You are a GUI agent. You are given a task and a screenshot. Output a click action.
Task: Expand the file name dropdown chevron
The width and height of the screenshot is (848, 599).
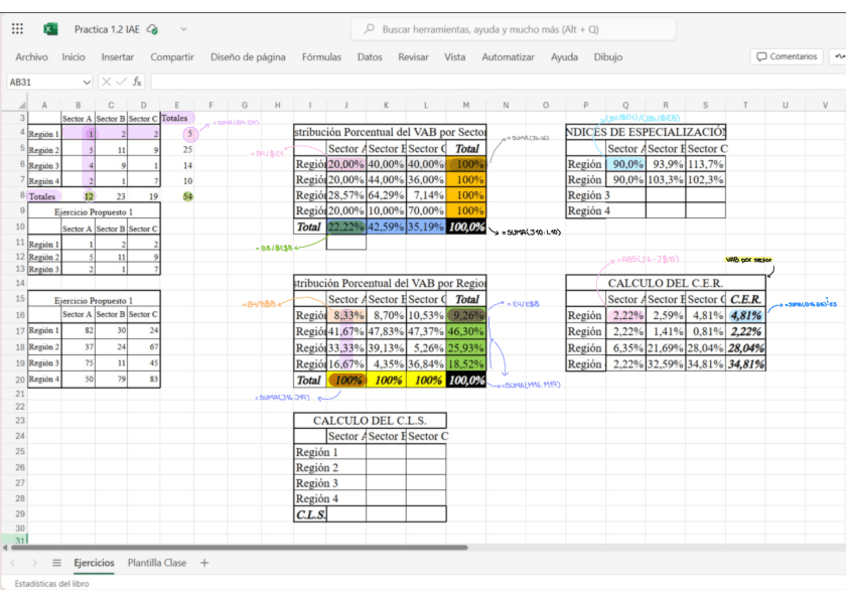click(181, 30)
